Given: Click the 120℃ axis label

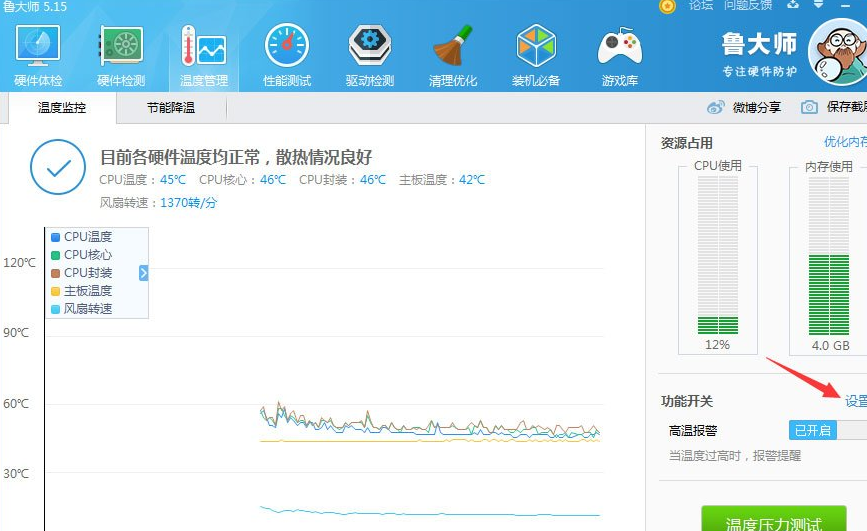Looking at the screenshot, I should [19, 263].
